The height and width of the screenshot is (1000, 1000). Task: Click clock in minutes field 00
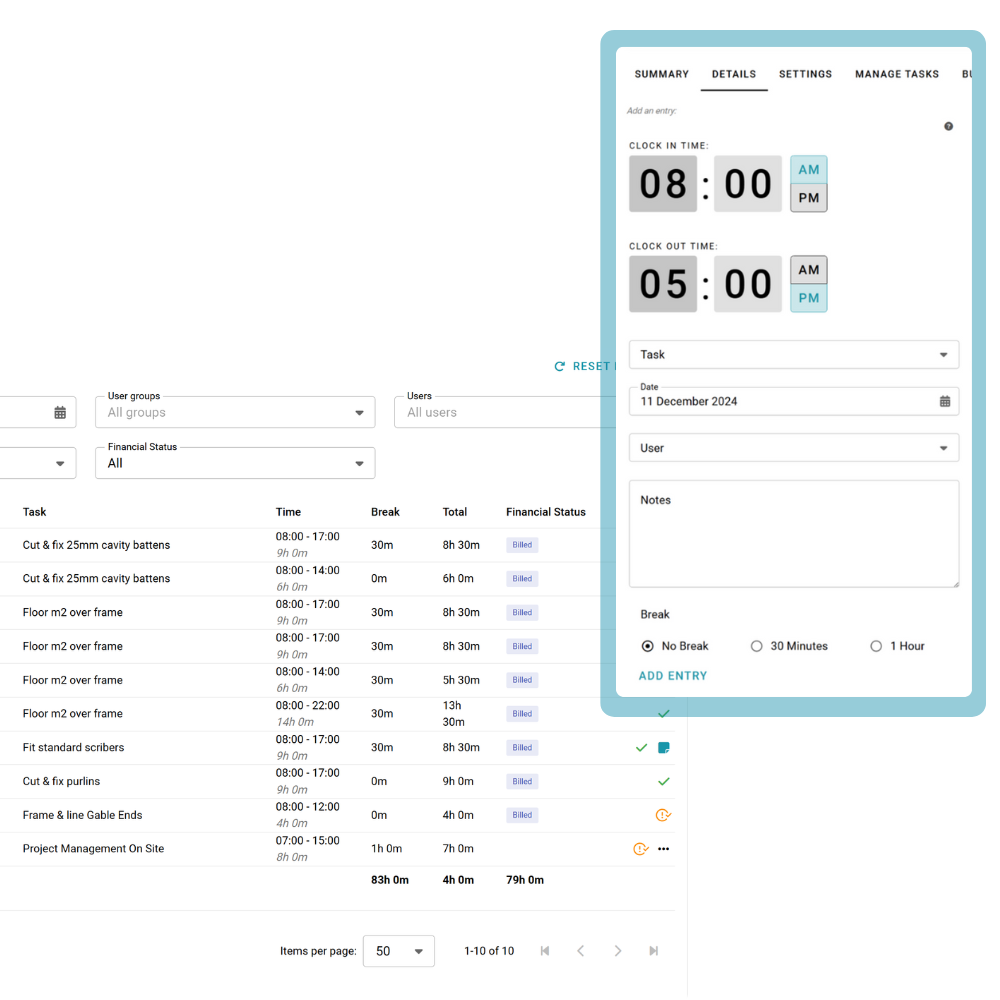click(748, 184)
